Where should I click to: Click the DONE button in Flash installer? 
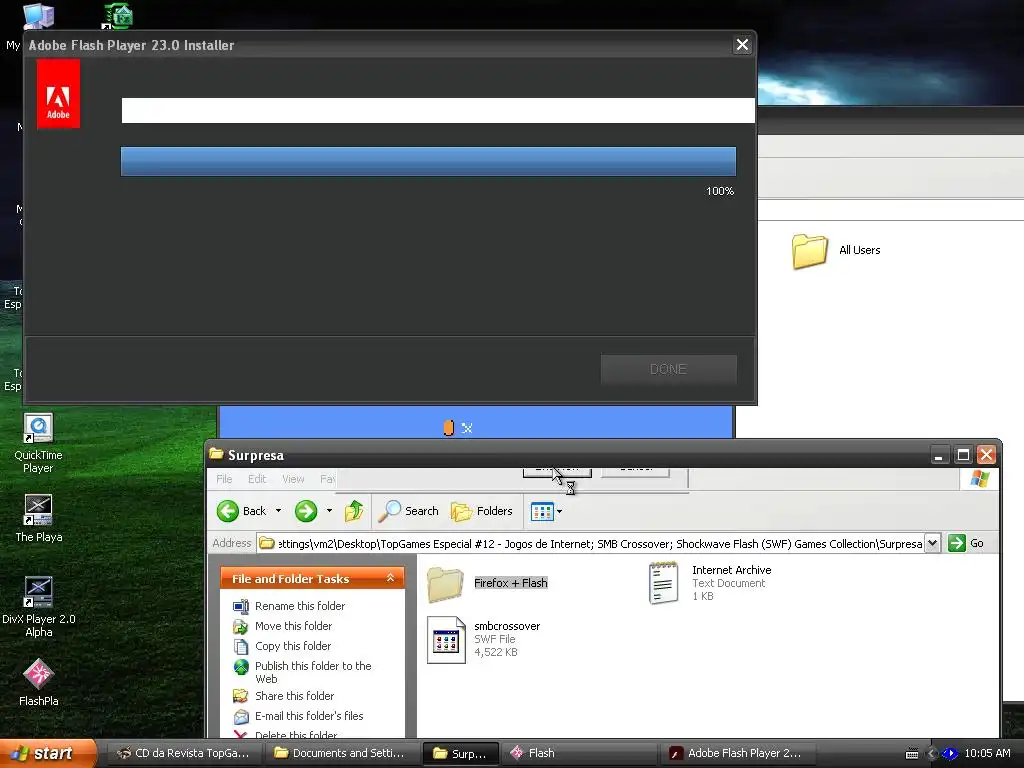[668, 370]
